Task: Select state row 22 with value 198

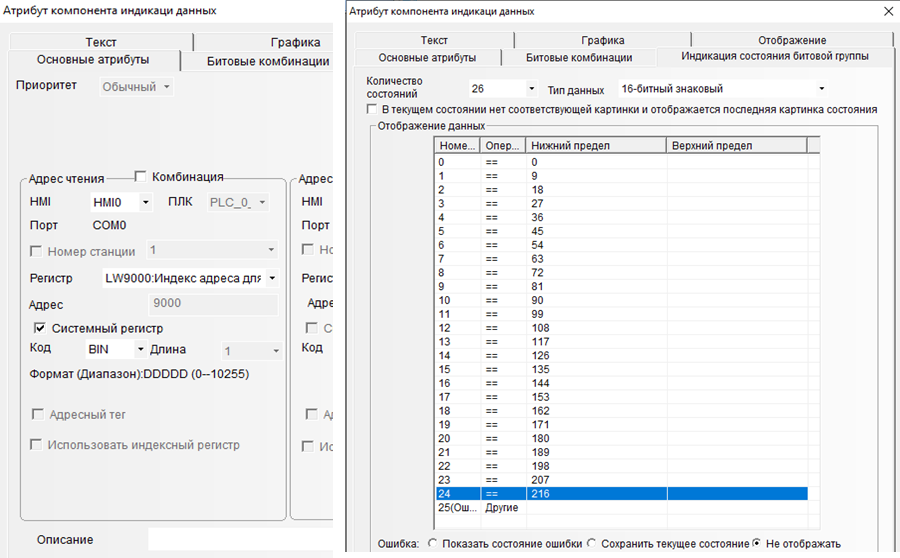Action: click(x=622, y=466)
